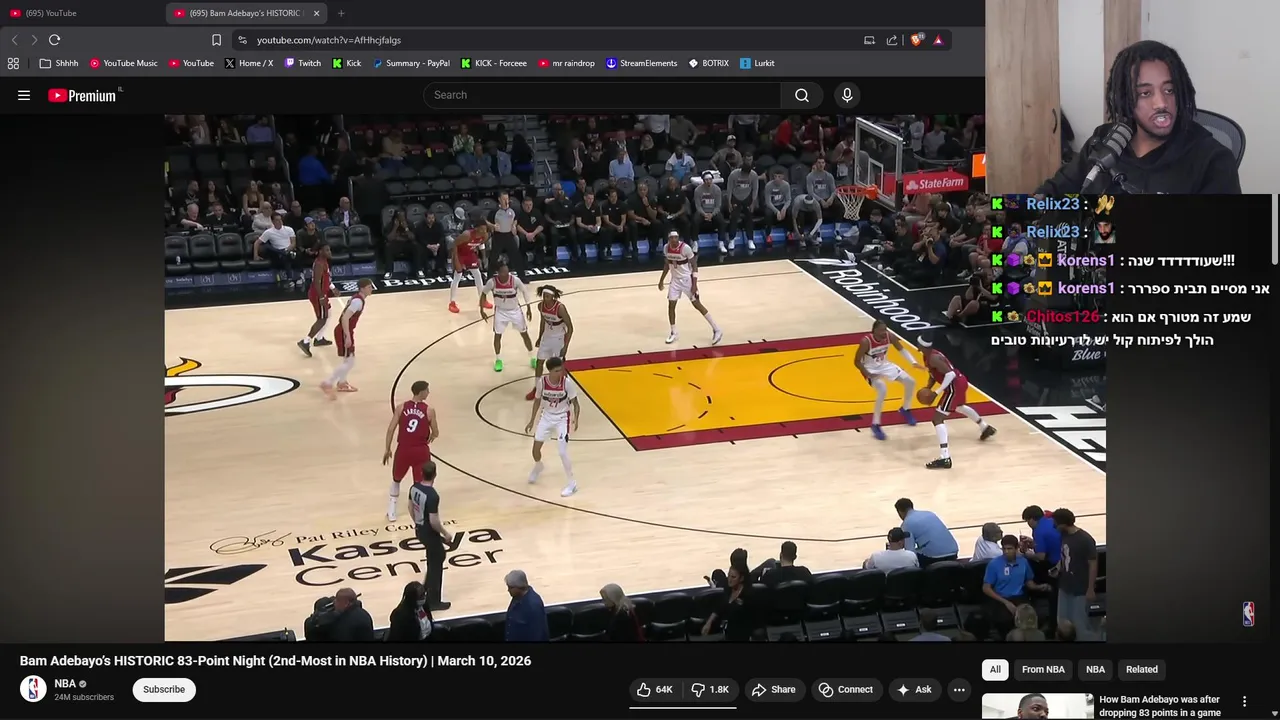Click the Connect button
This screenshot has height=720, width=1280.
point(846,690)
